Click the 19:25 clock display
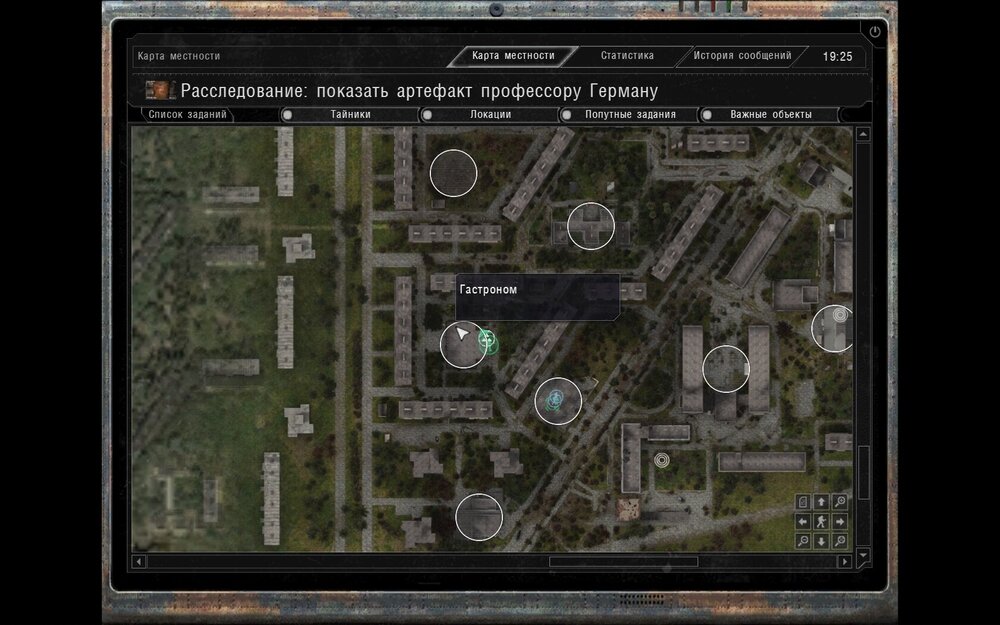The width and height of the screenshot is (1000, 625). (x=837, y=57)
